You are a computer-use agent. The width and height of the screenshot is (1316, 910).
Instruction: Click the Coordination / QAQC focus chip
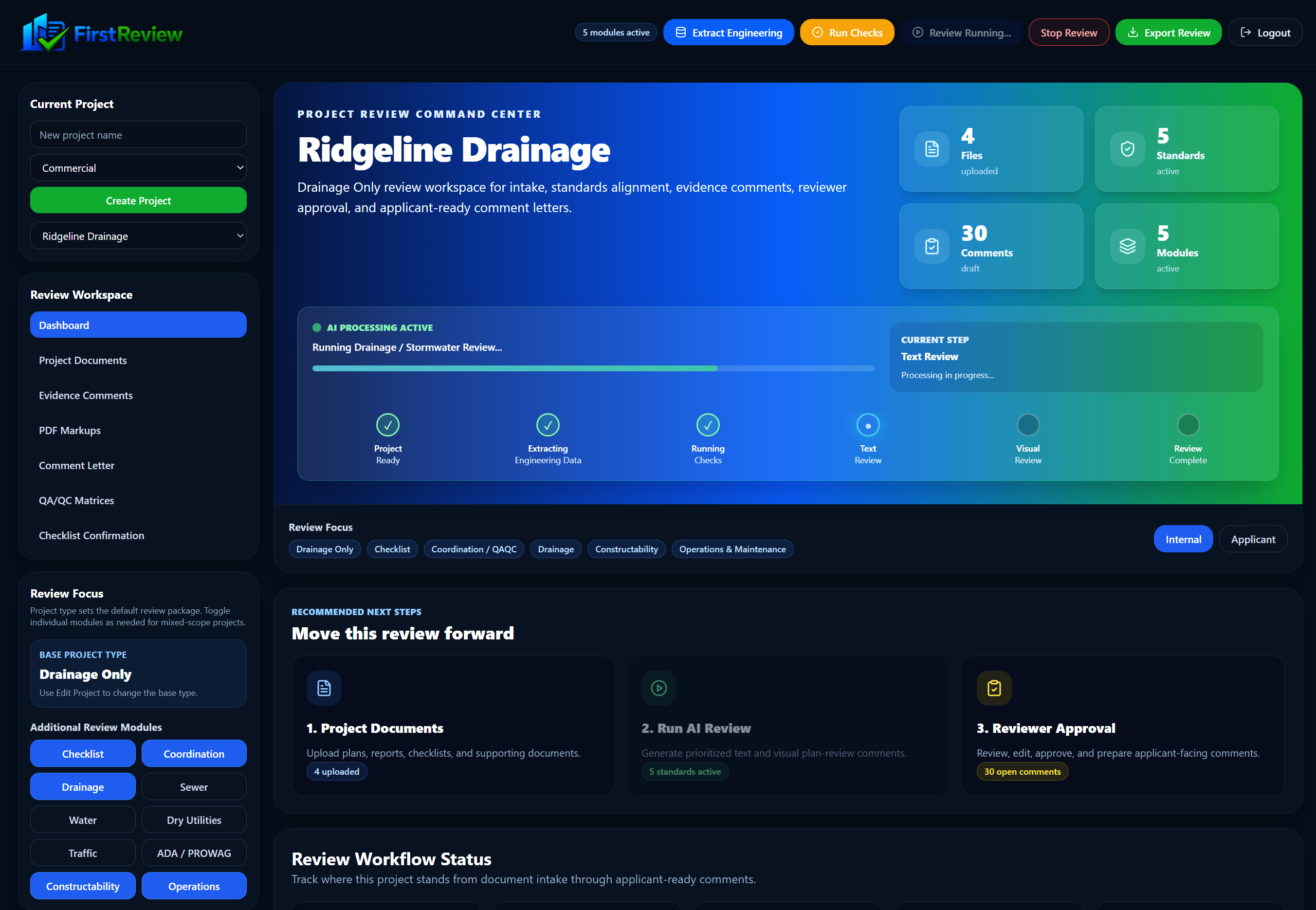(473, 549)
